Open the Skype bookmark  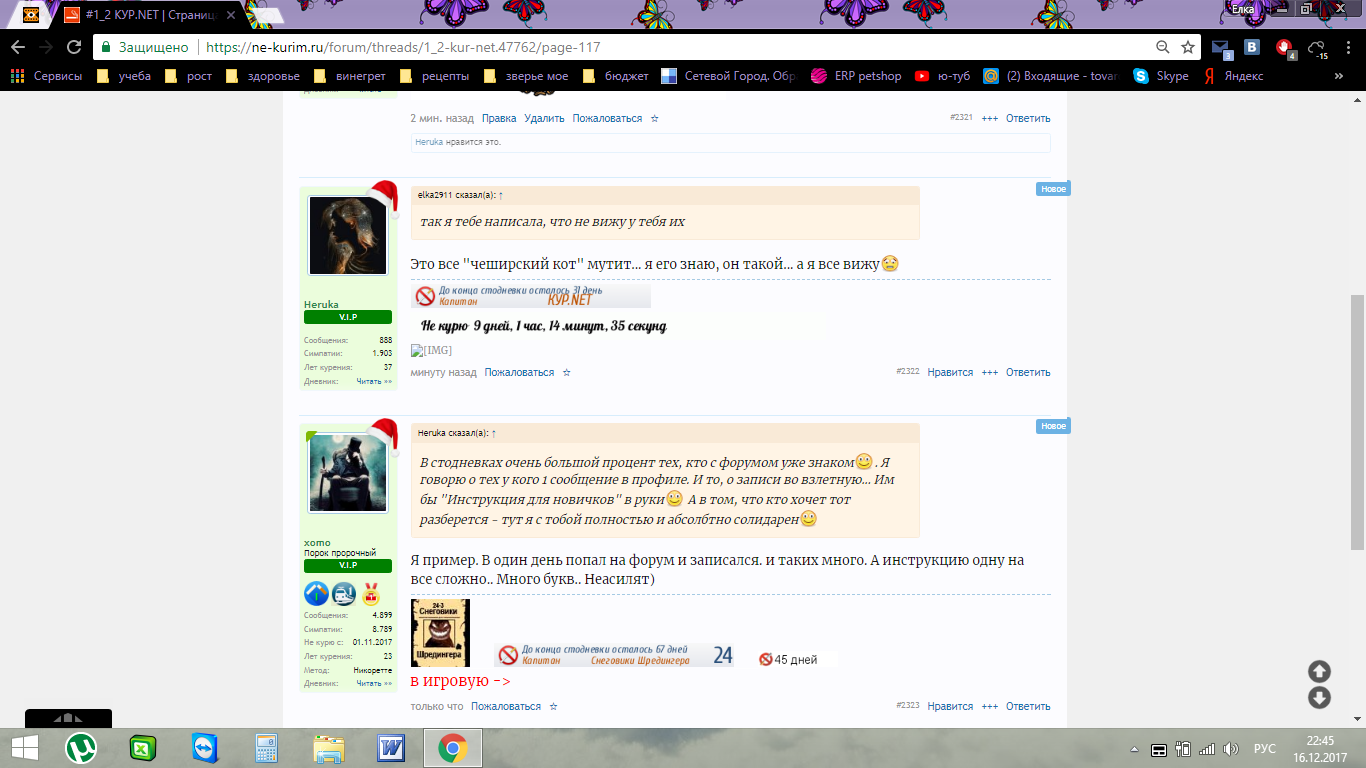click(1161, 76)
